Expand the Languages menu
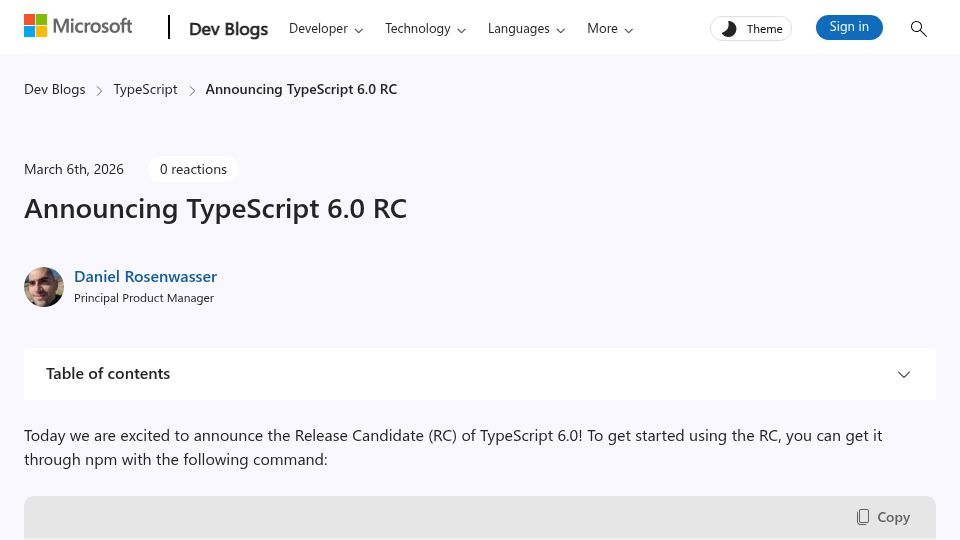 coord(526,29)
